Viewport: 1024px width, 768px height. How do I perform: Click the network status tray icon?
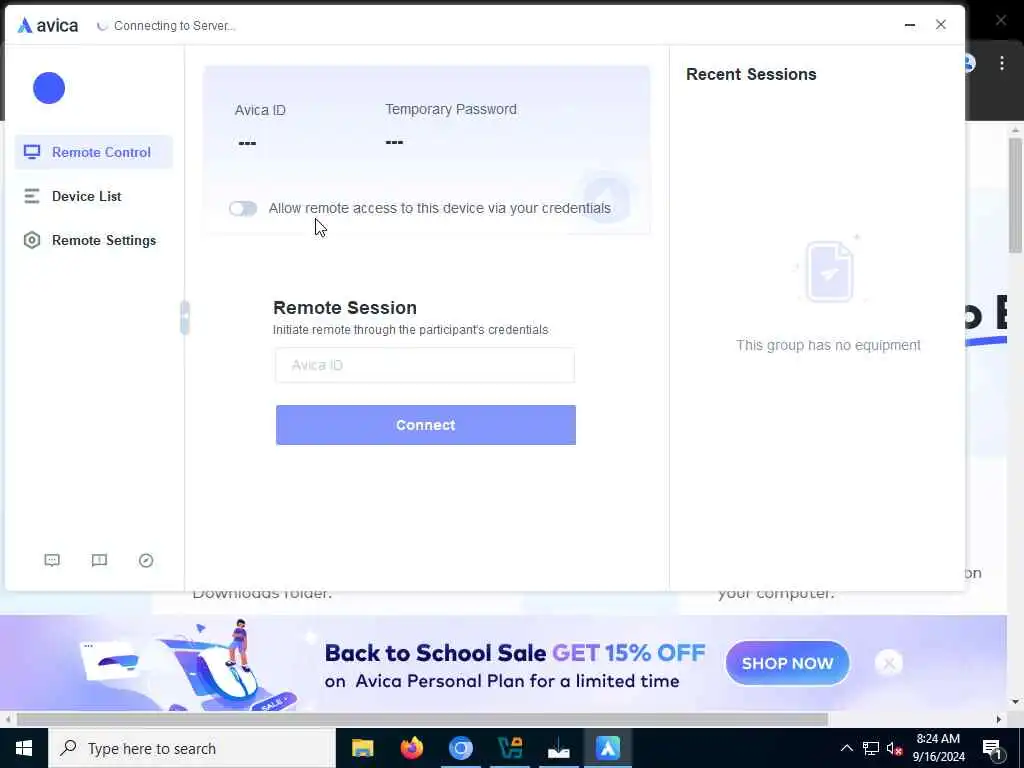pos(871,748)
